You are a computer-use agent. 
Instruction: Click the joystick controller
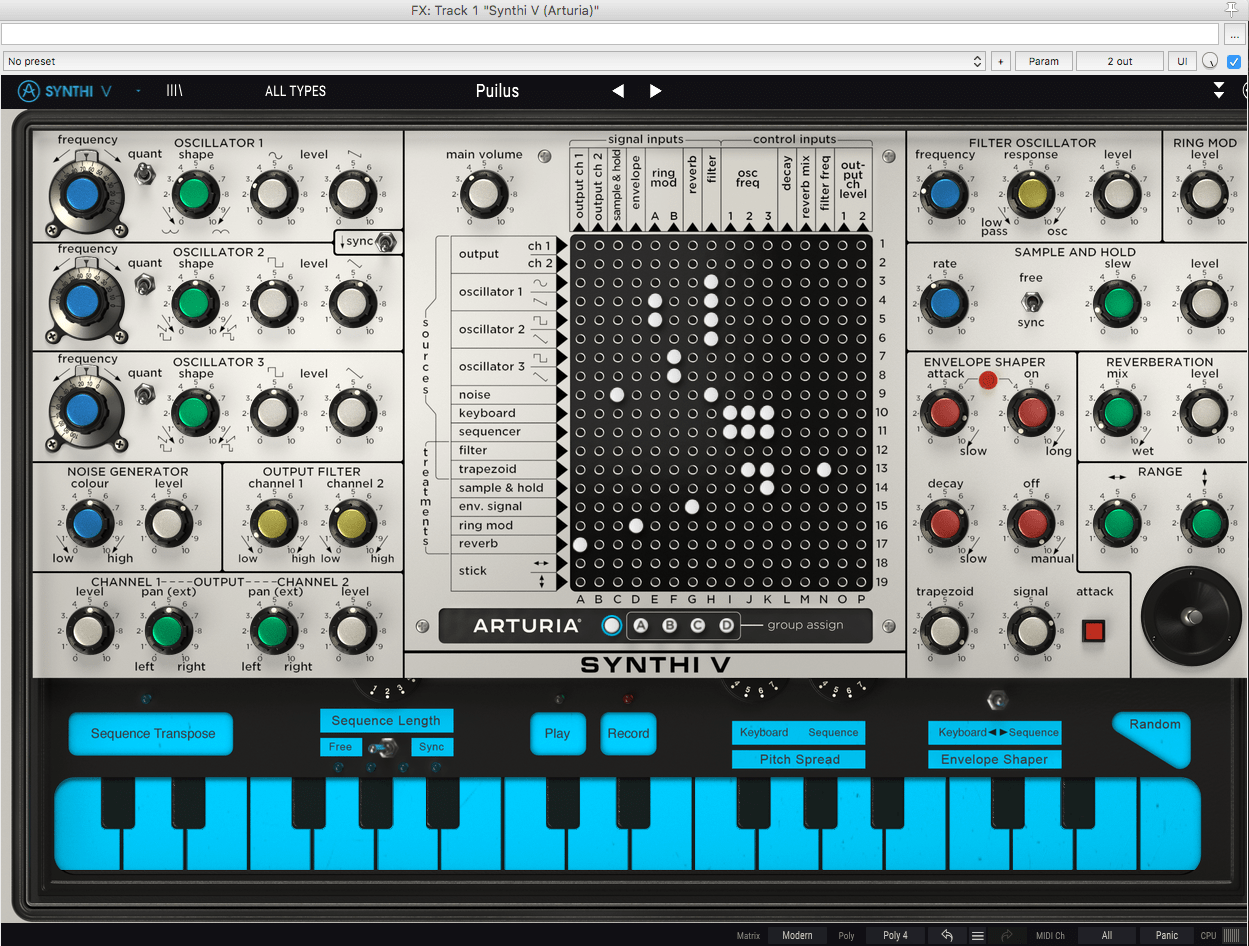[x=1190, y=616]
